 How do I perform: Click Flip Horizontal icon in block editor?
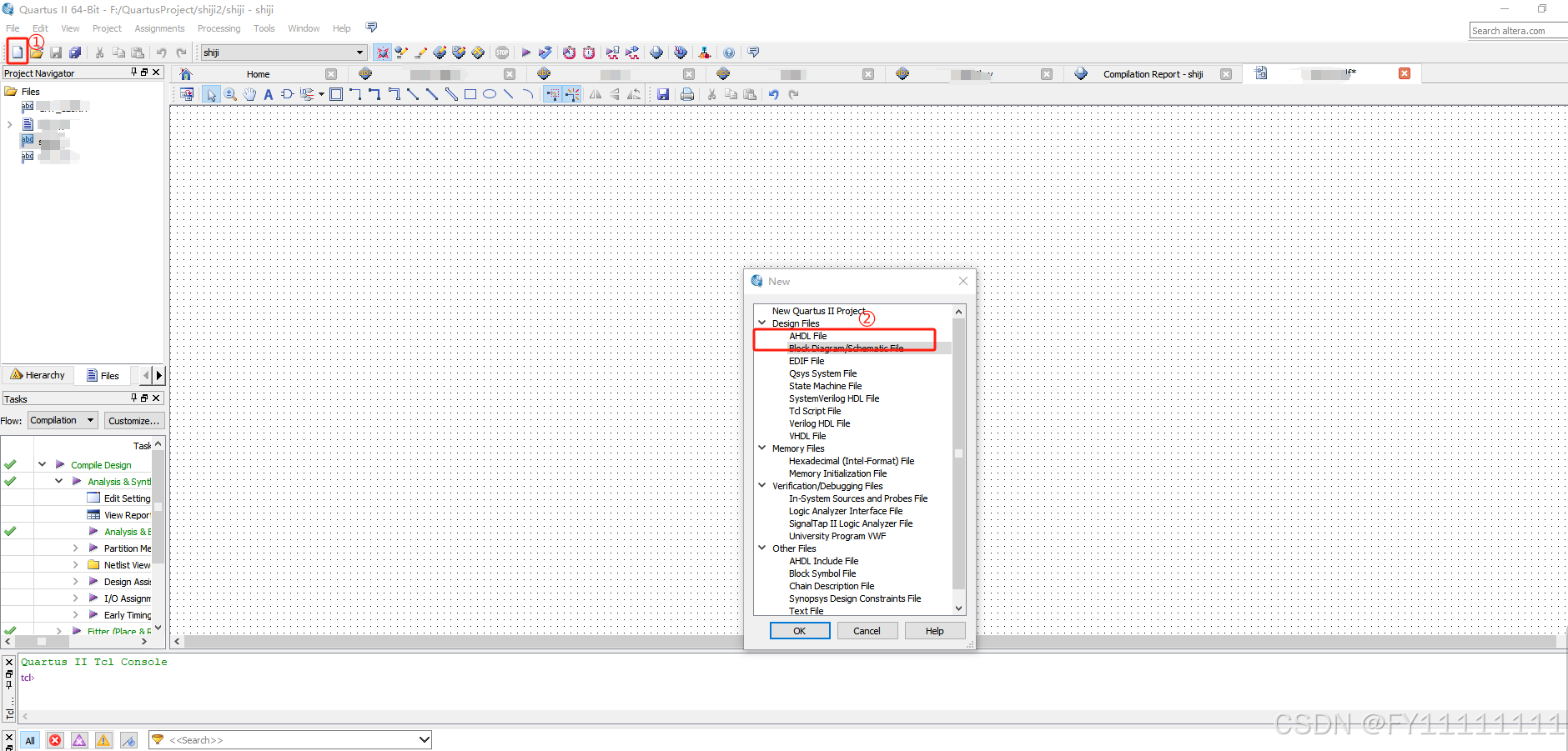click(596, 94)
